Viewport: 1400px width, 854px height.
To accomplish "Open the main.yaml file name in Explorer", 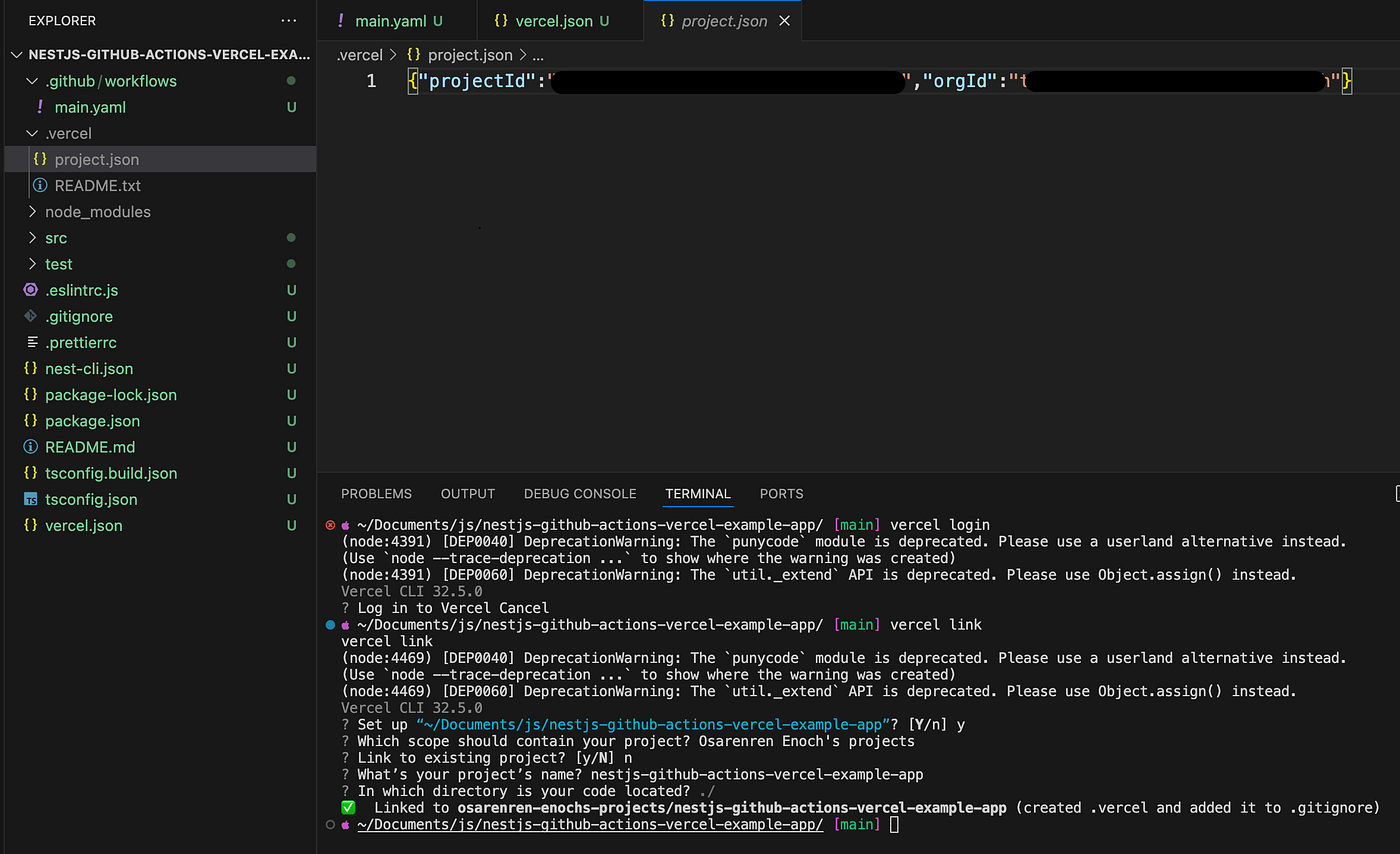I will 90,107.
